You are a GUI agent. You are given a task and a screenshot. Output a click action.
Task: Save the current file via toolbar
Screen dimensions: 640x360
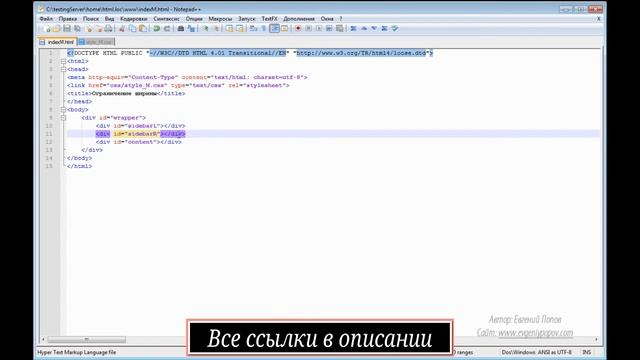click(x=67, y=29)
